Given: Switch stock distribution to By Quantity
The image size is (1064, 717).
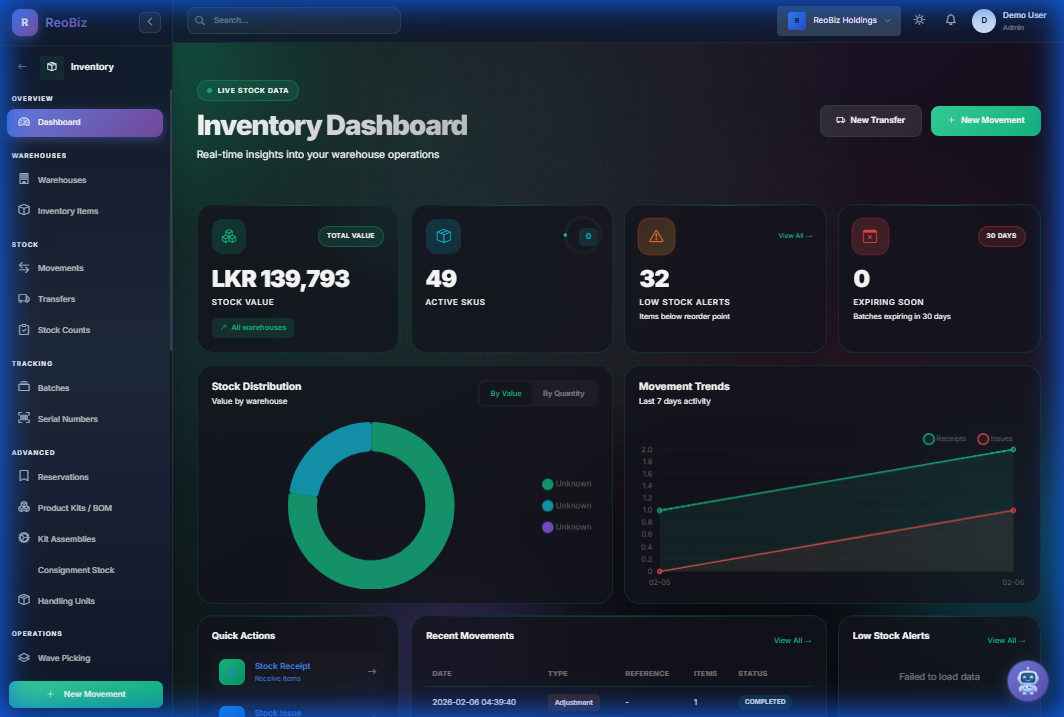Looking at the screenshot, I should click(x=564, y=393).
